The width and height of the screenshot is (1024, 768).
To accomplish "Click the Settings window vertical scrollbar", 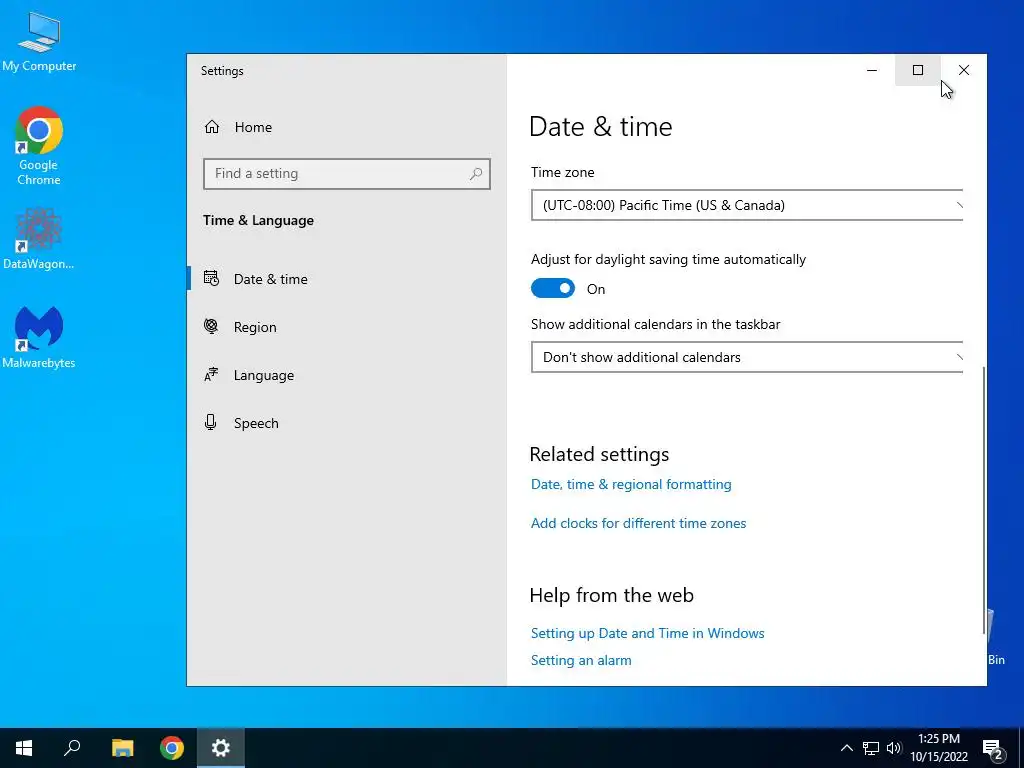I will click(984, 500).
